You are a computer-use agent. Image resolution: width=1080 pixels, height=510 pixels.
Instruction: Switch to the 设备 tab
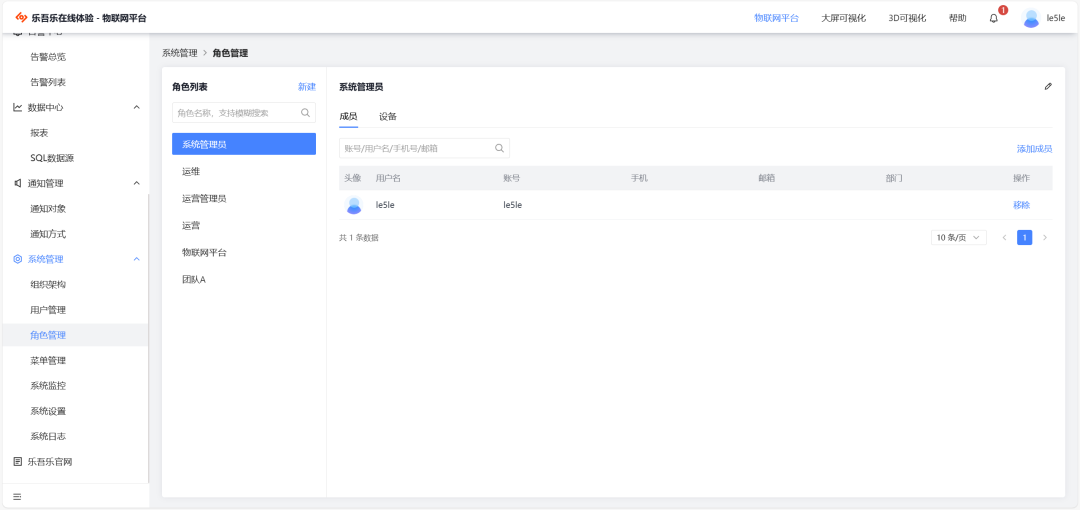(388, 116)
